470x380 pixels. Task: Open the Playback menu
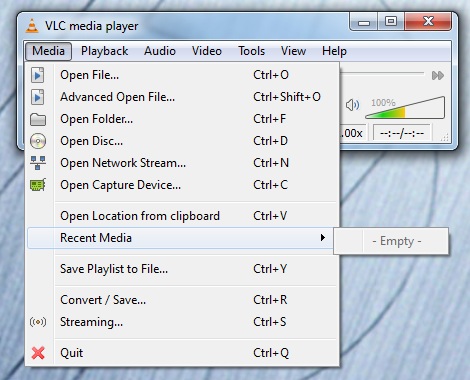point(104,51)
